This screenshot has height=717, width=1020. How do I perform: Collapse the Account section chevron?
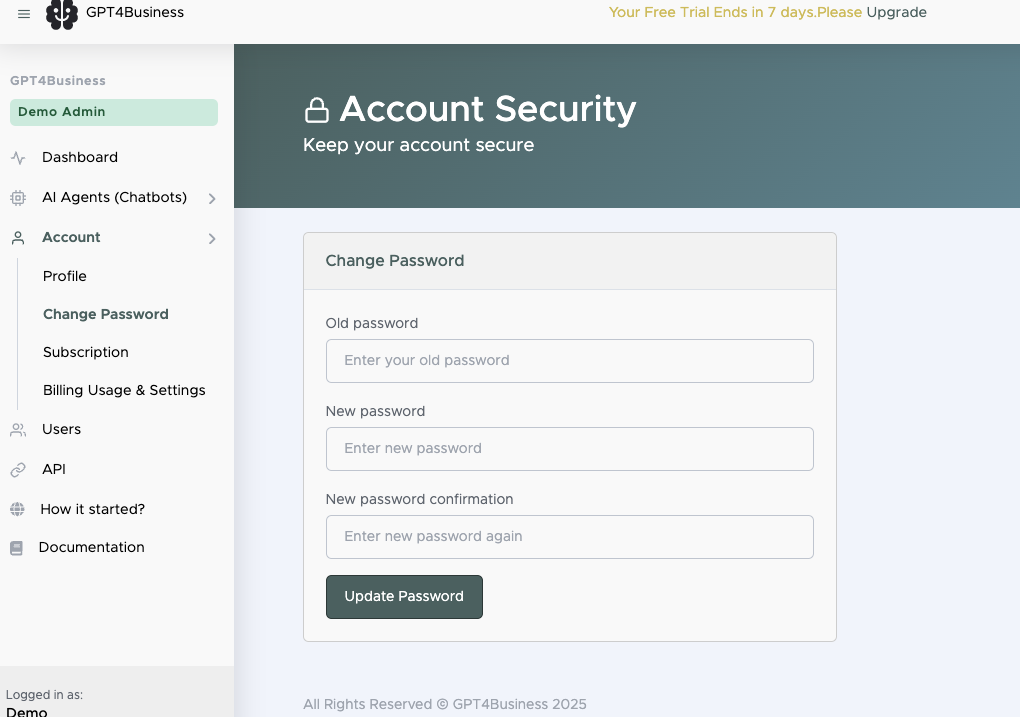[x=212, y=239]
